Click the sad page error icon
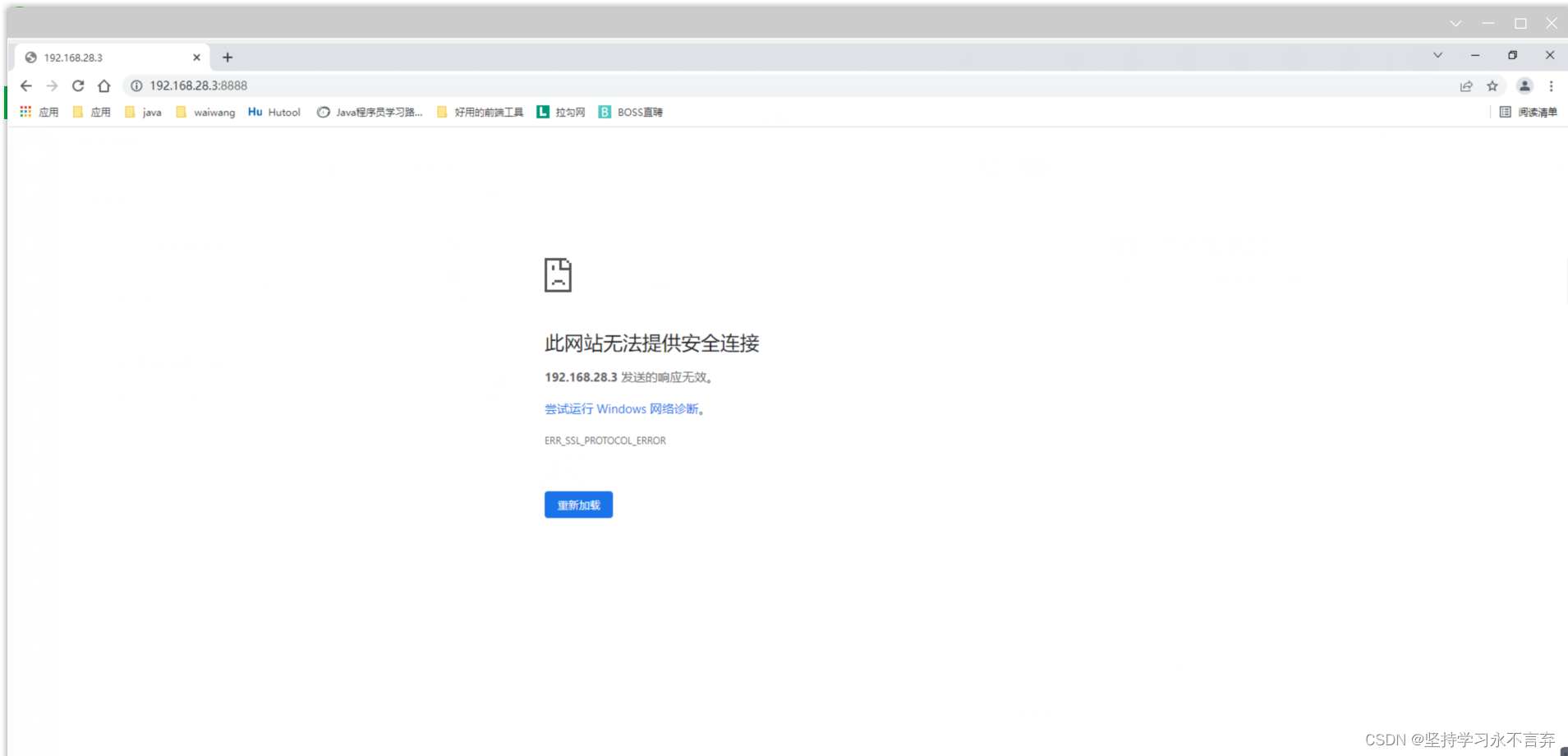The width and height of the screenshot is (1568, 756). click(558, 274)
